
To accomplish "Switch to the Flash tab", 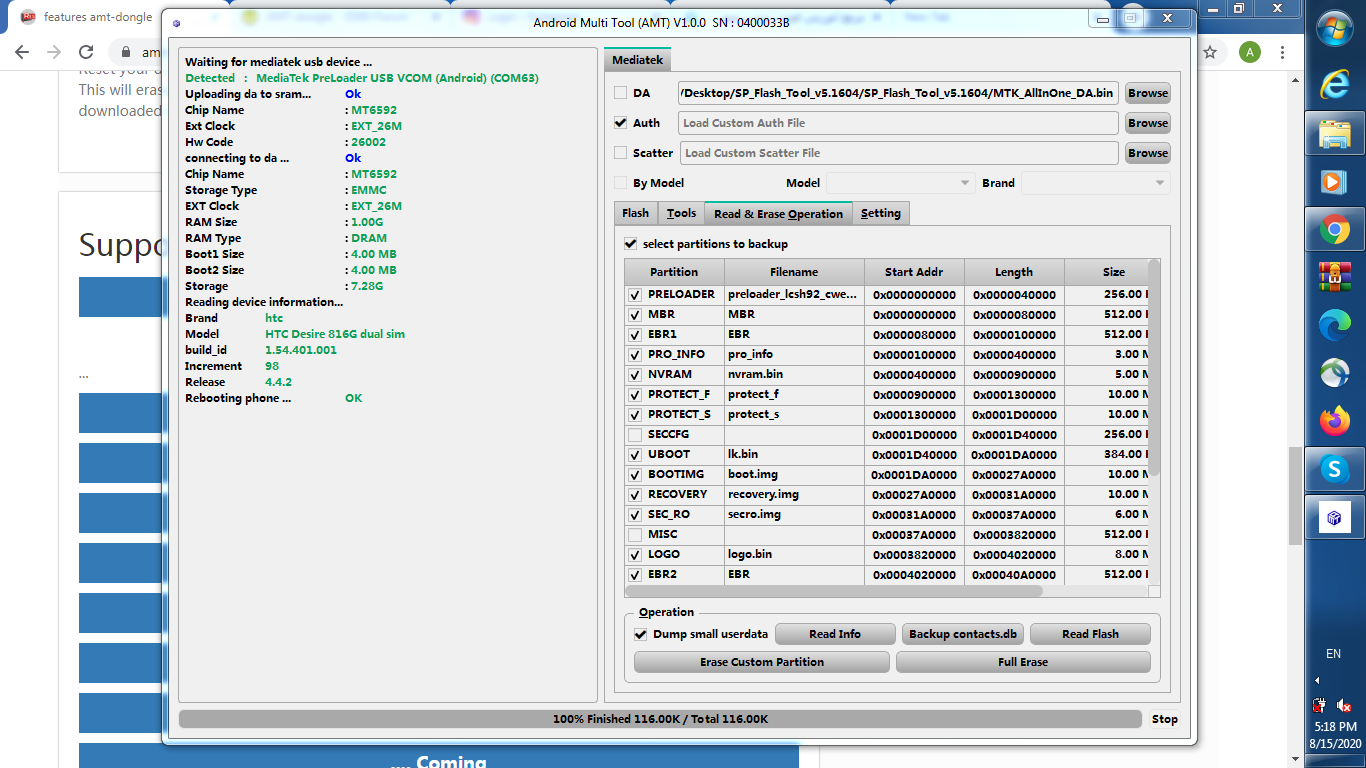I will (636, 213).
